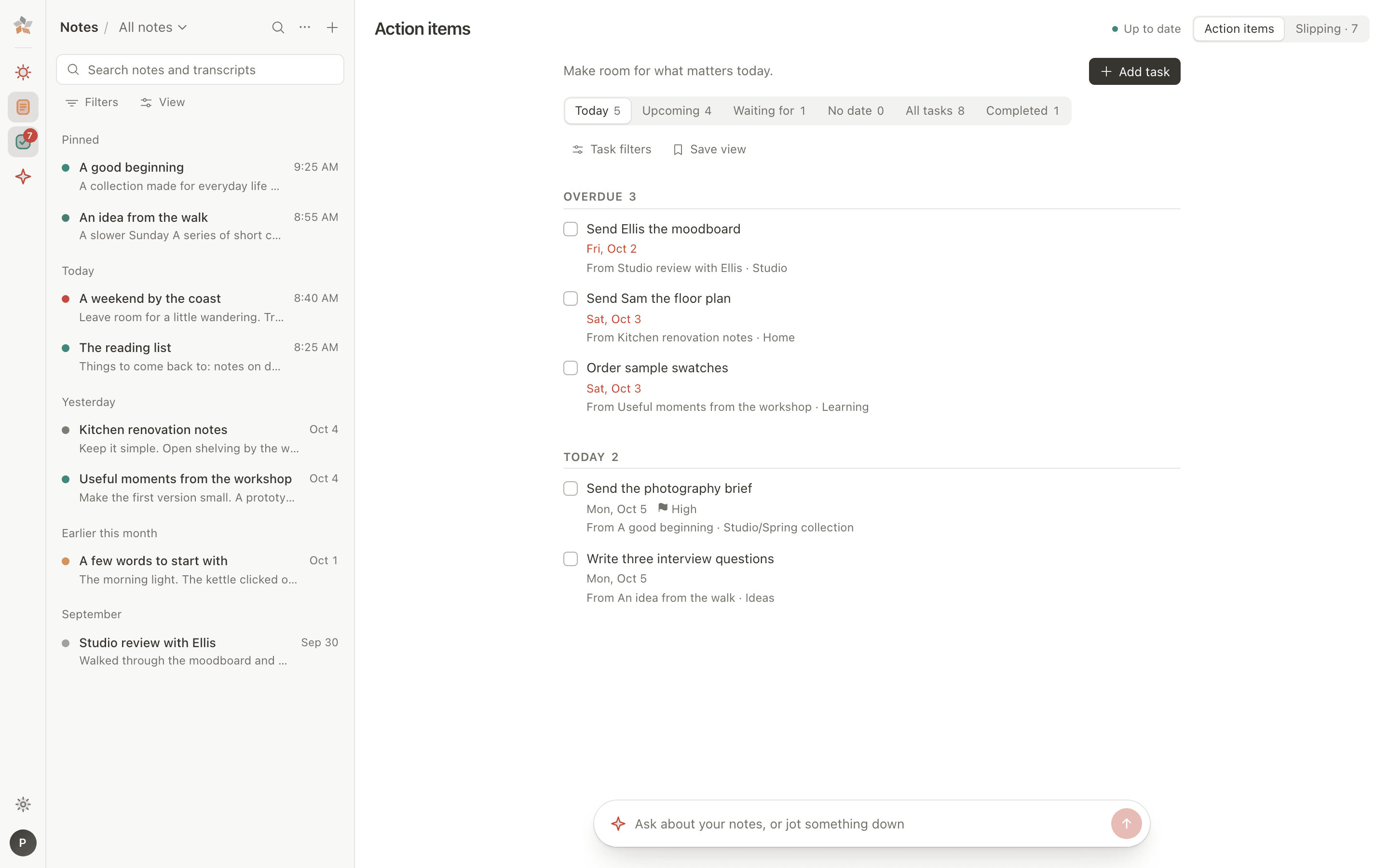The height and width of the screenshot is (868, 1389).
Task: Open the settings gear icon in the sidebar
Action: [x=23, y=804]
